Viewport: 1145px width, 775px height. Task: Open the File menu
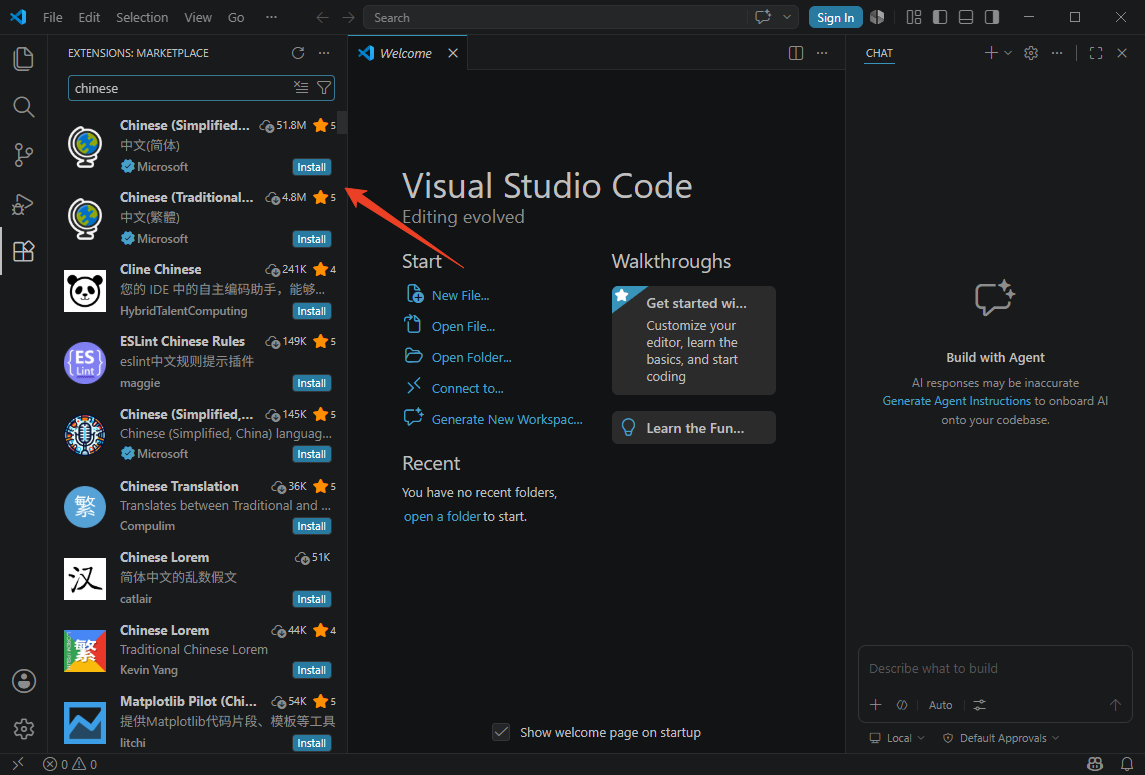coord(53,18)
